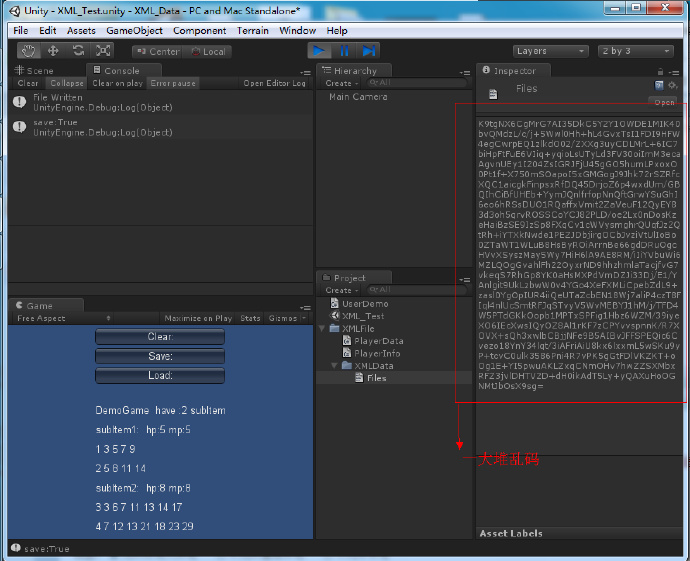Toggle pivot mode Center button
This screenshot has width=690, height=561.
[158, 52]
